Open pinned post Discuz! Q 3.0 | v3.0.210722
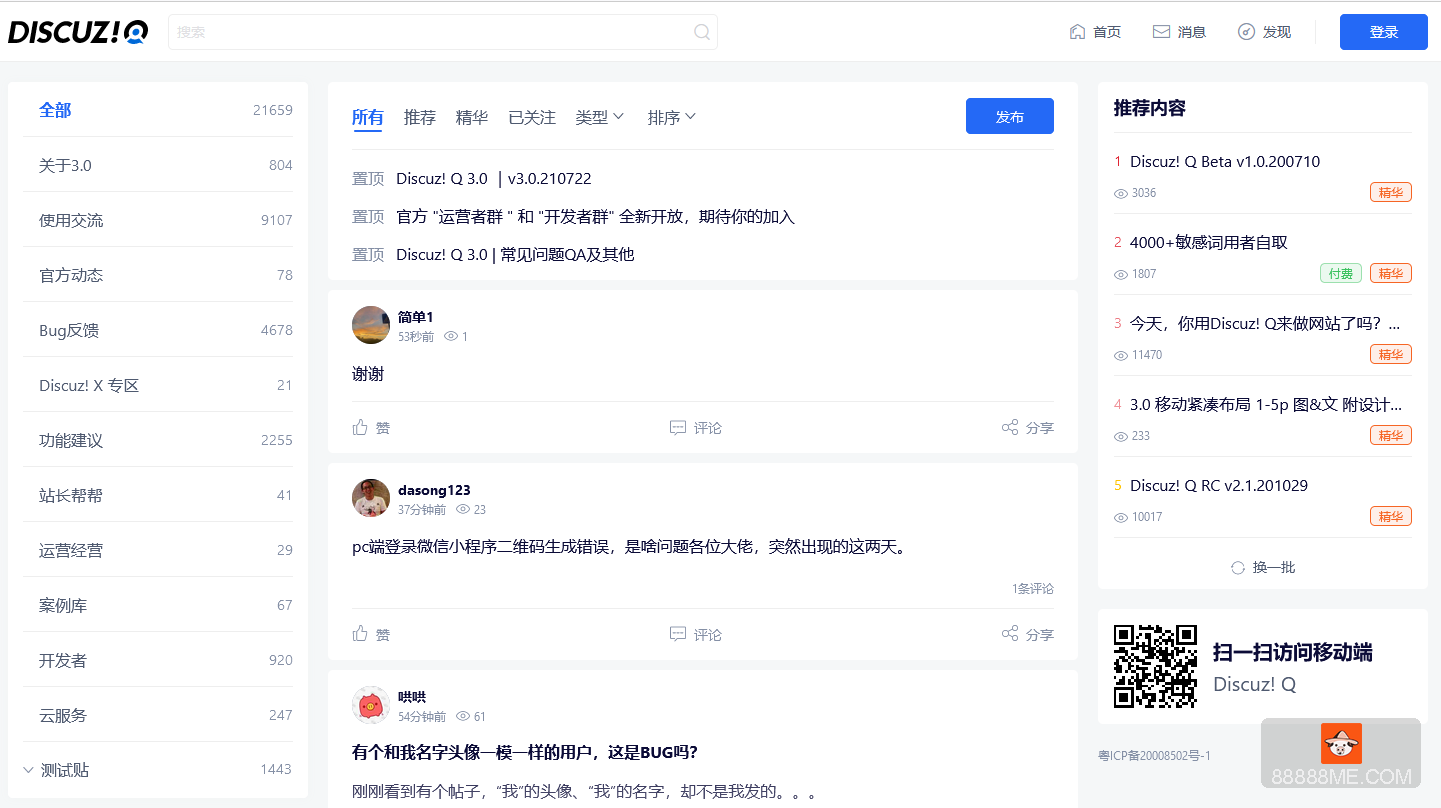 point(494,179)
